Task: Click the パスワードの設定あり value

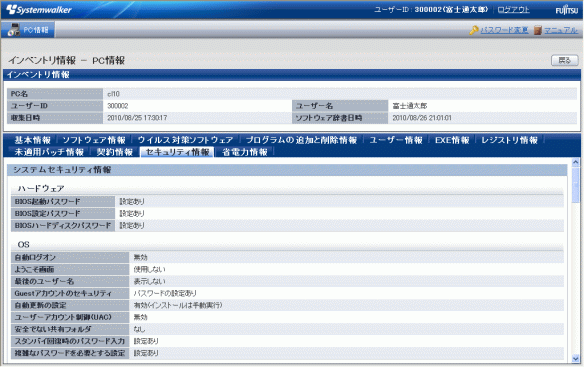Action: point(165,293)
